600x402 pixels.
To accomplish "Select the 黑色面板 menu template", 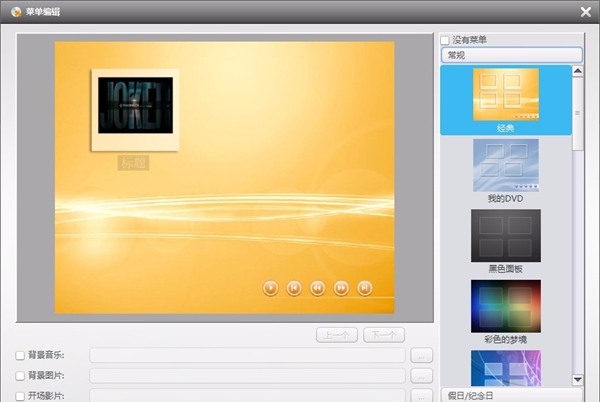I will (x=506, y=241).
